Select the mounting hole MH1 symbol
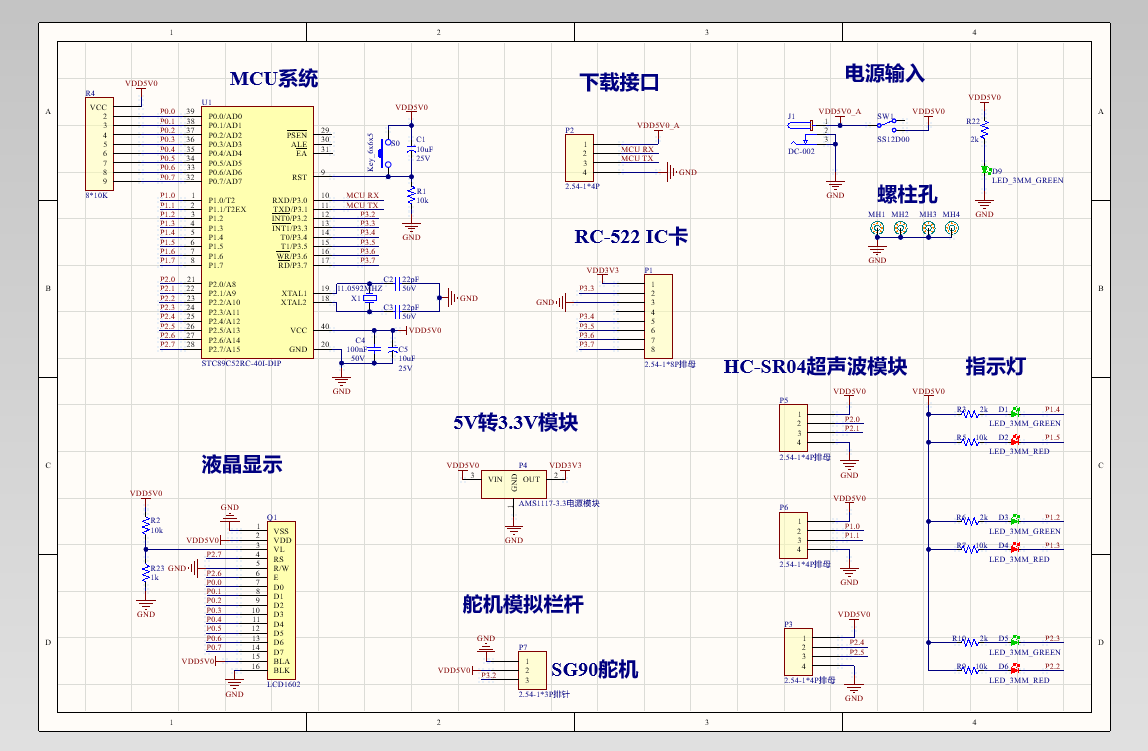Screen dimensions: 1148x751 point(877,228)
